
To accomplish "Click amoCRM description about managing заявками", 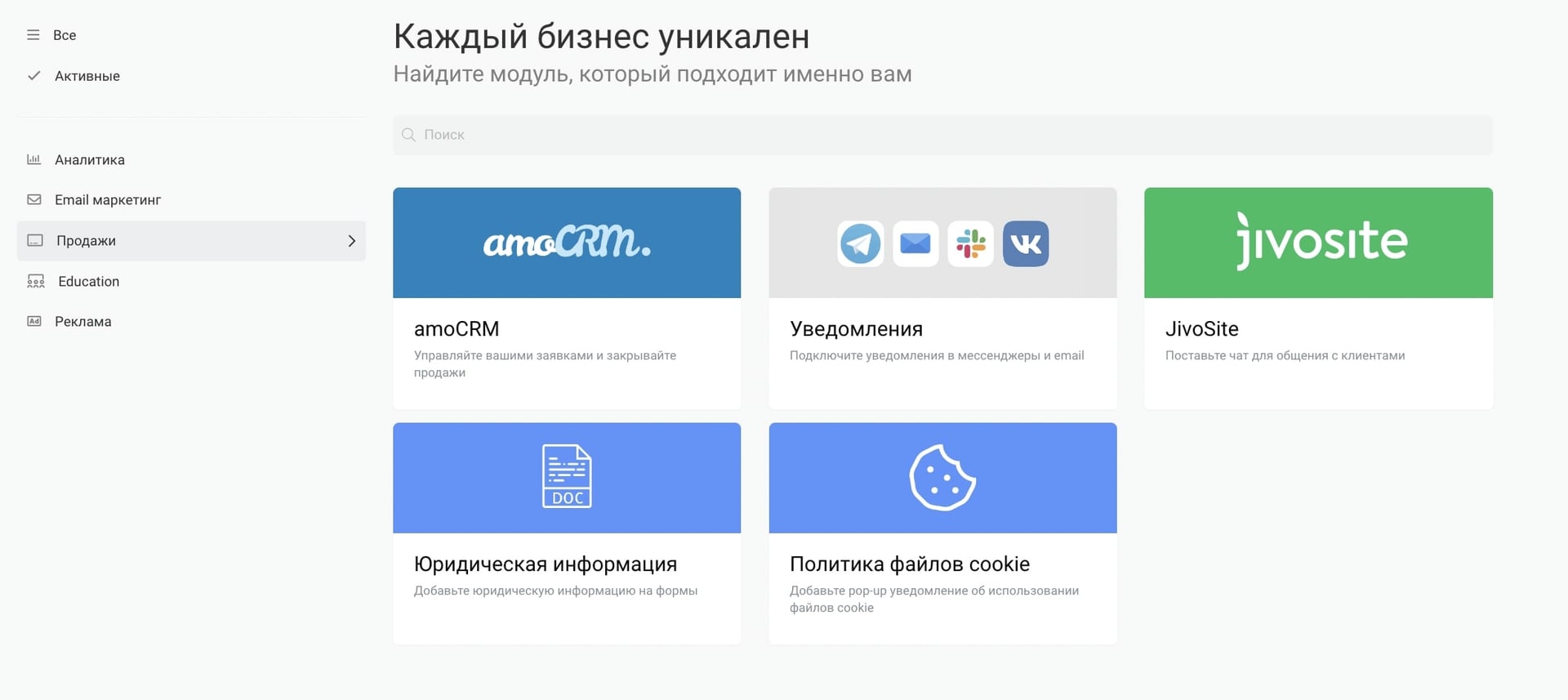I will point(545,363).
